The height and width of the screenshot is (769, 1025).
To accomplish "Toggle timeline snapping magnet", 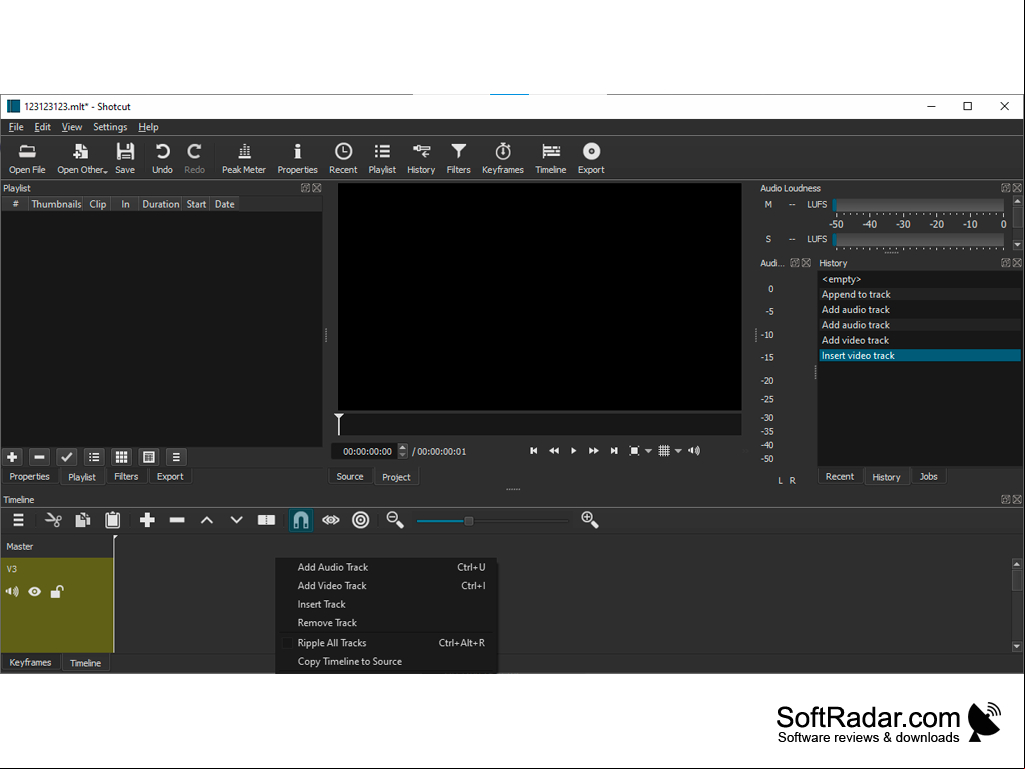I will pyautogui.click(x=301, y=521).
